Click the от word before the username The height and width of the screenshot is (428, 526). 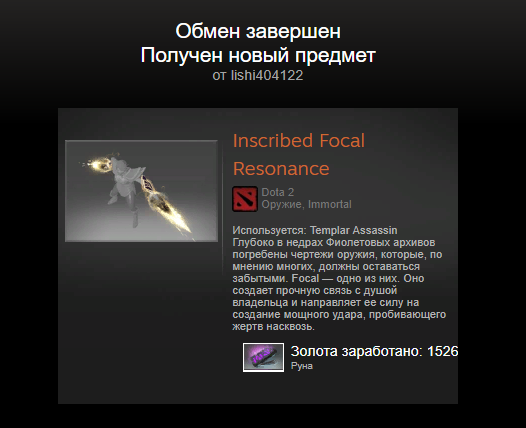219,75
